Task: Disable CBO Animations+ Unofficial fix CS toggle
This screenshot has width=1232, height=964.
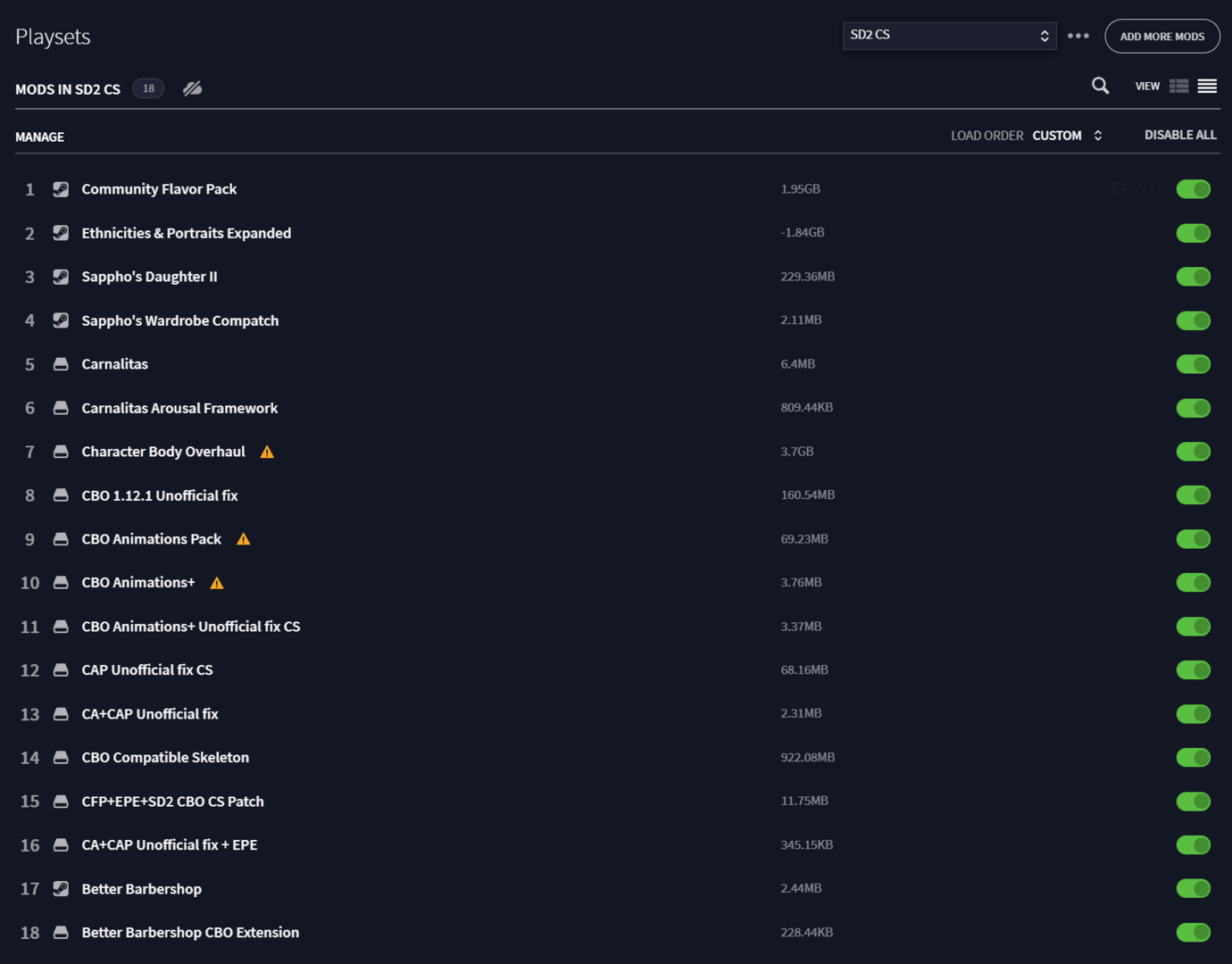Action: 1194,627
